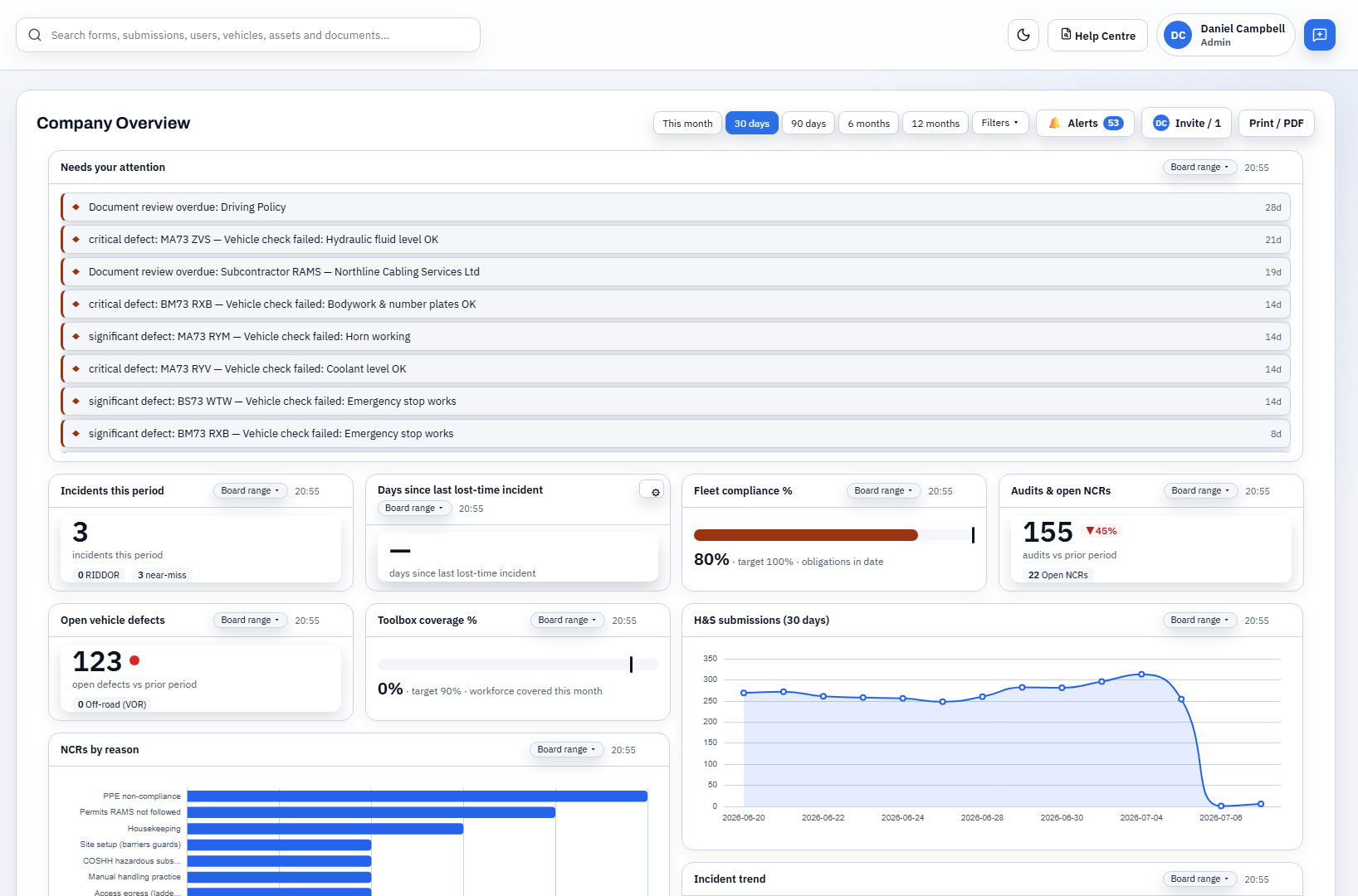1358x896 pixels.
Task: Click the red dot beside 123 defects
Action: [134, 660]
